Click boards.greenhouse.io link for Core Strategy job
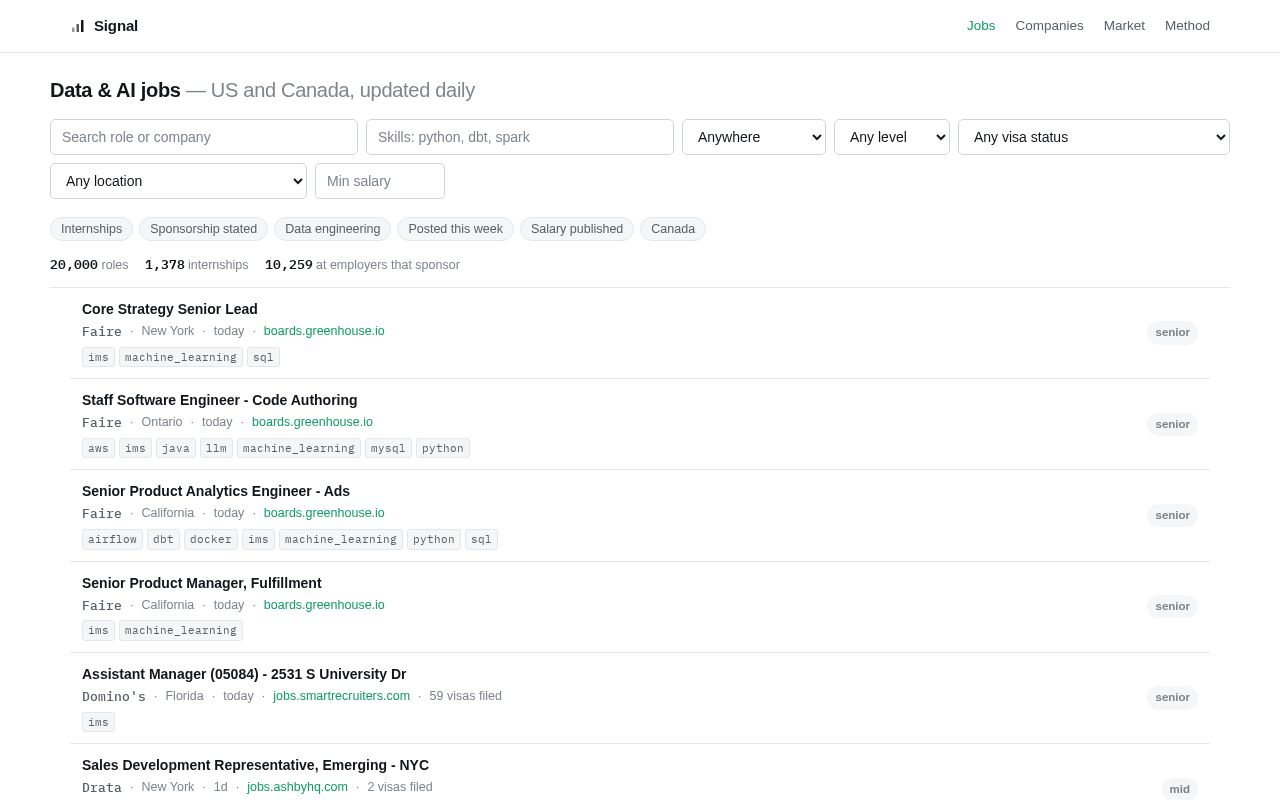Viewport: 1280px width, 800px height. coord(324,331)
